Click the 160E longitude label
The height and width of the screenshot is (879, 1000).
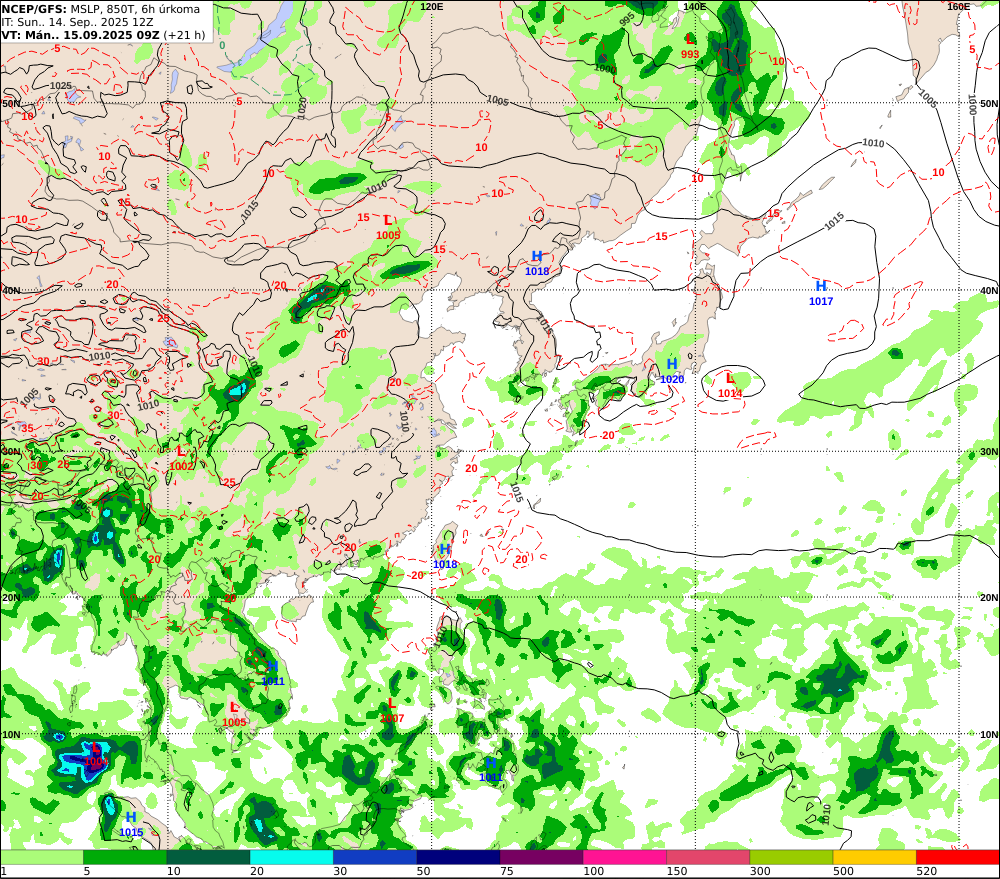coord(959,6)
